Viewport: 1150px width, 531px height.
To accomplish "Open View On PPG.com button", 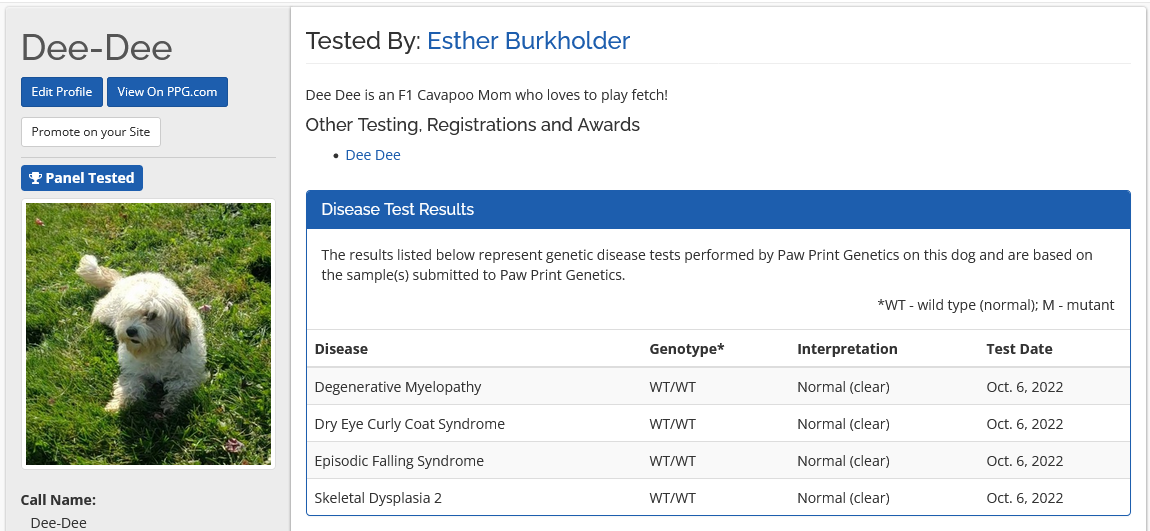I will point(167,92).
